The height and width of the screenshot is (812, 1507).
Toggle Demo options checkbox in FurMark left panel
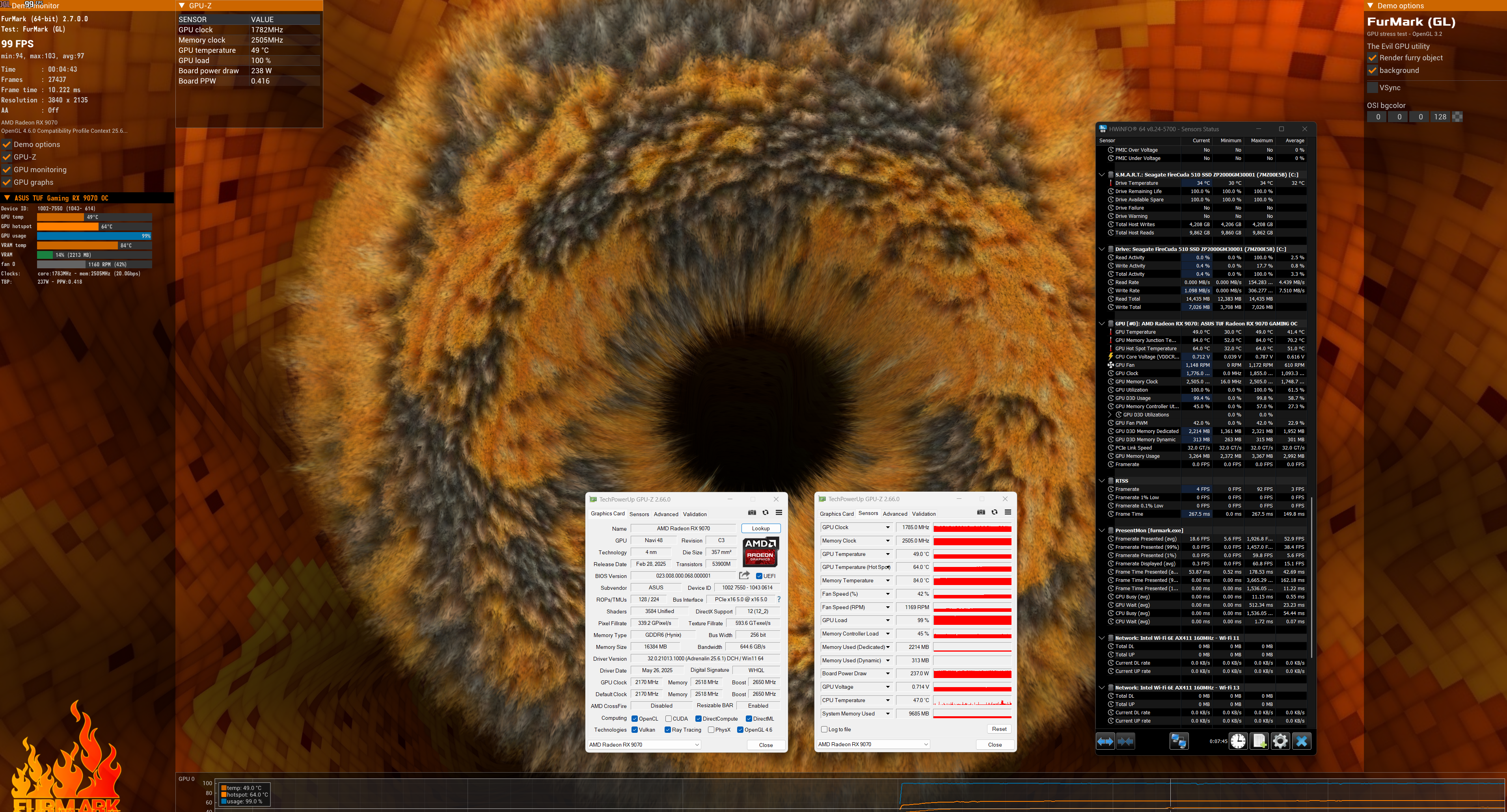coord(7,144)
